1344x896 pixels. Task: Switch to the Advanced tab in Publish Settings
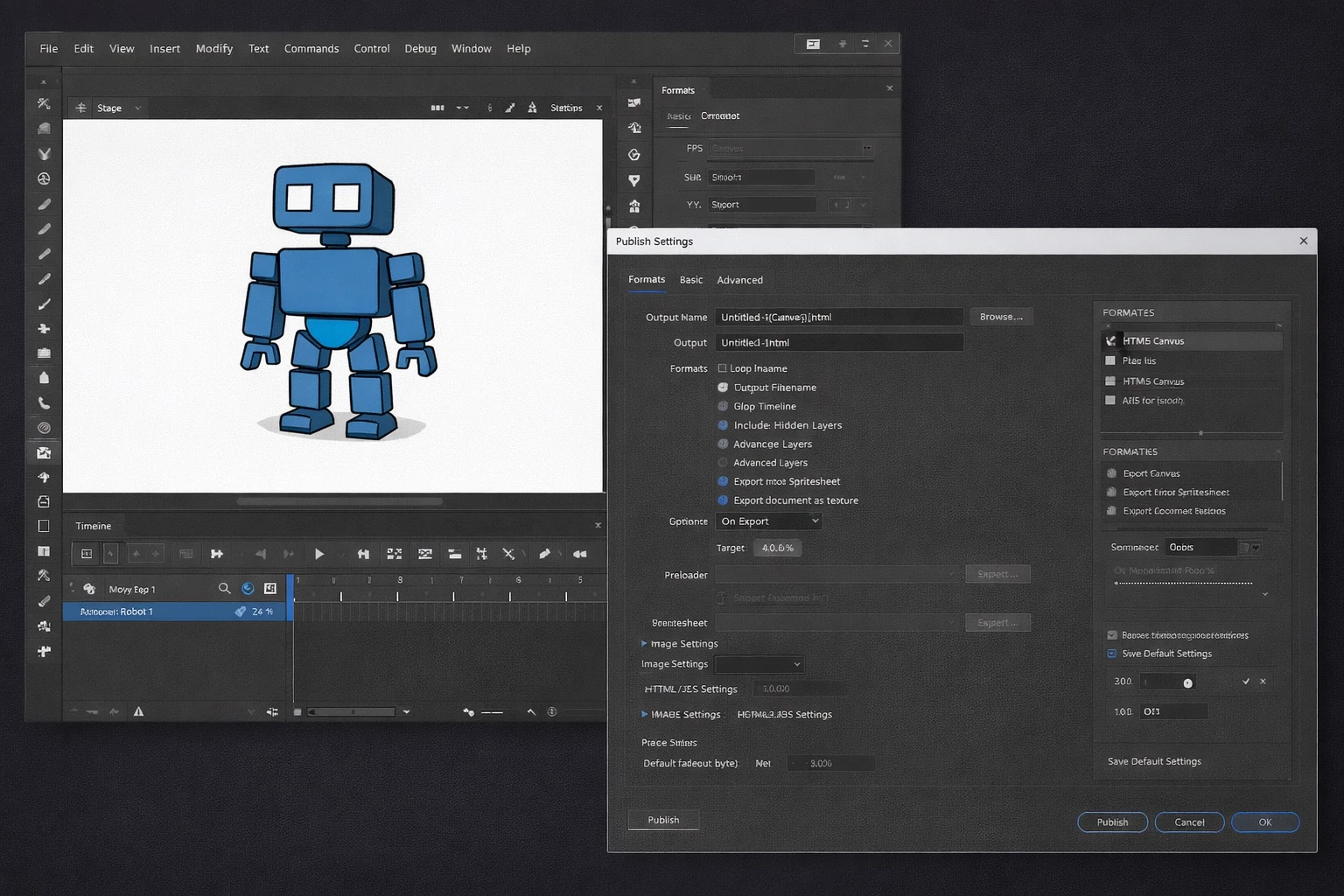pos(739,280)
